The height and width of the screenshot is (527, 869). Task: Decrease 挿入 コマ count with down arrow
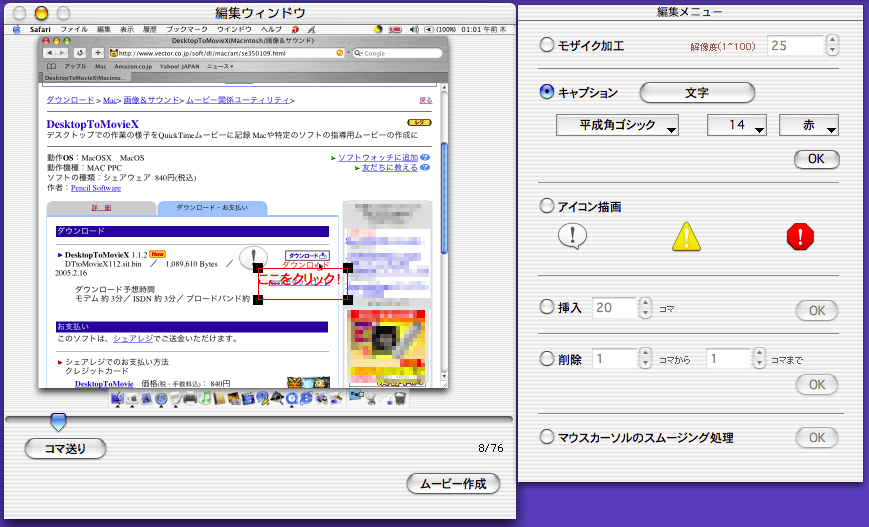coord(645,313)
